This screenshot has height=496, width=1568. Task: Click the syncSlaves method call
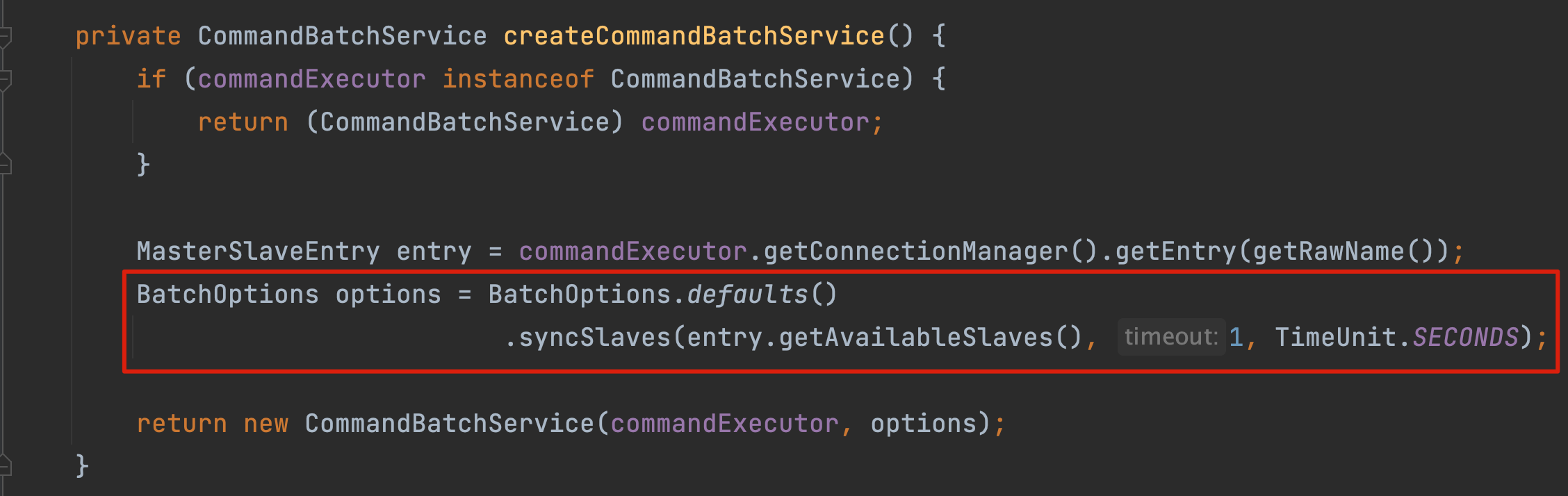coord(594,338)
